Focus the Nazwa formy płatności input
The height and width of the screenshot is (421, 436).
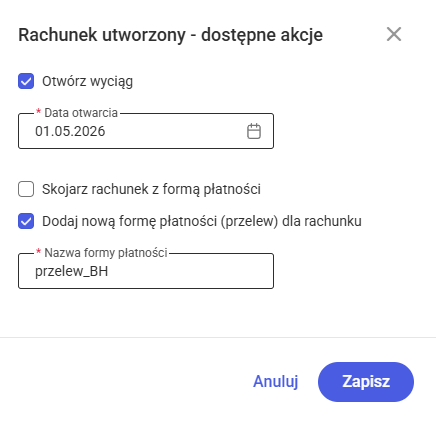pyautogui.click(x=146, y=271)
